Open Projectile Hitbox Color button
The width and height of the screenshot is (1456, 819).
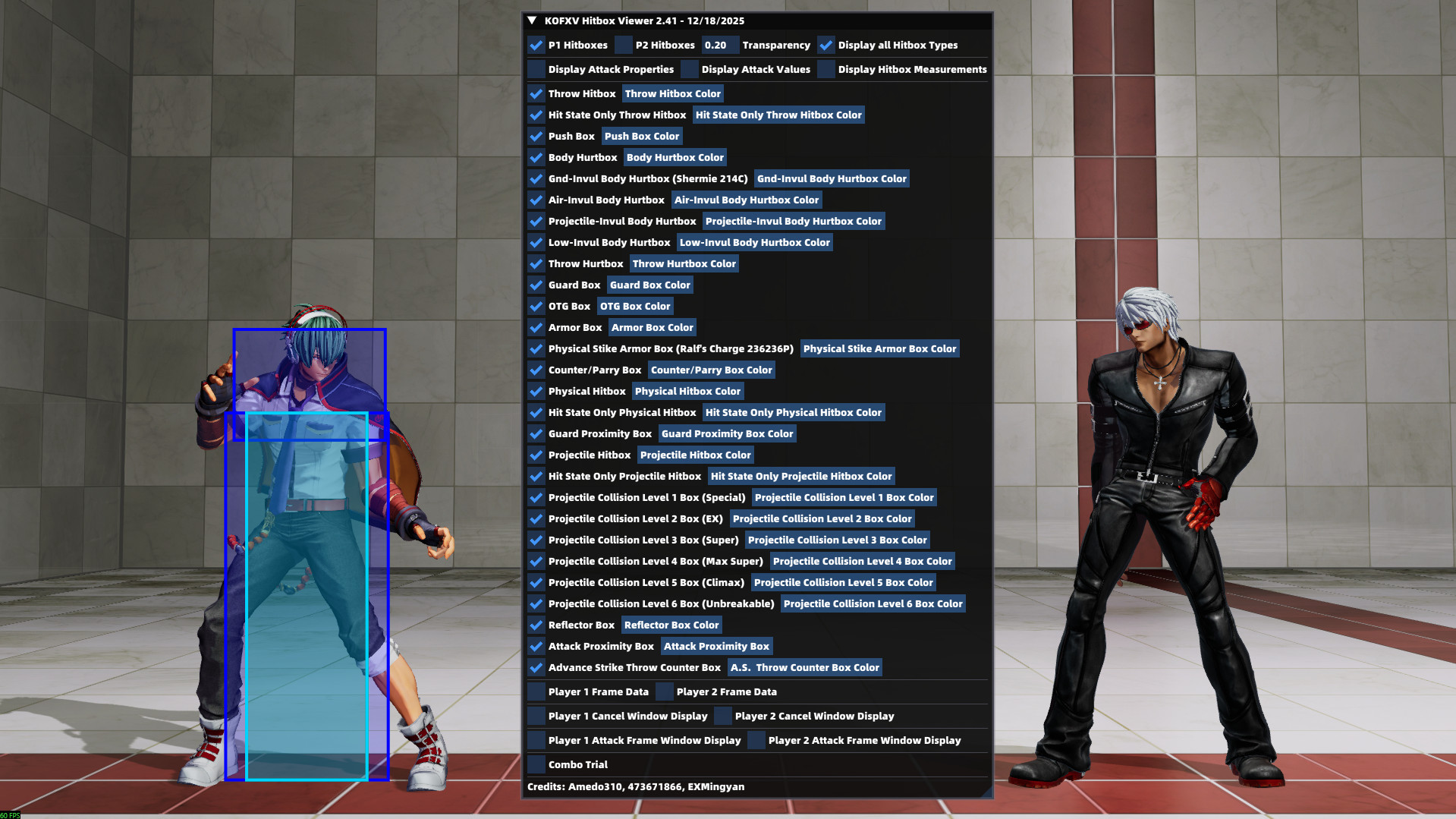[x=696, y=455]
